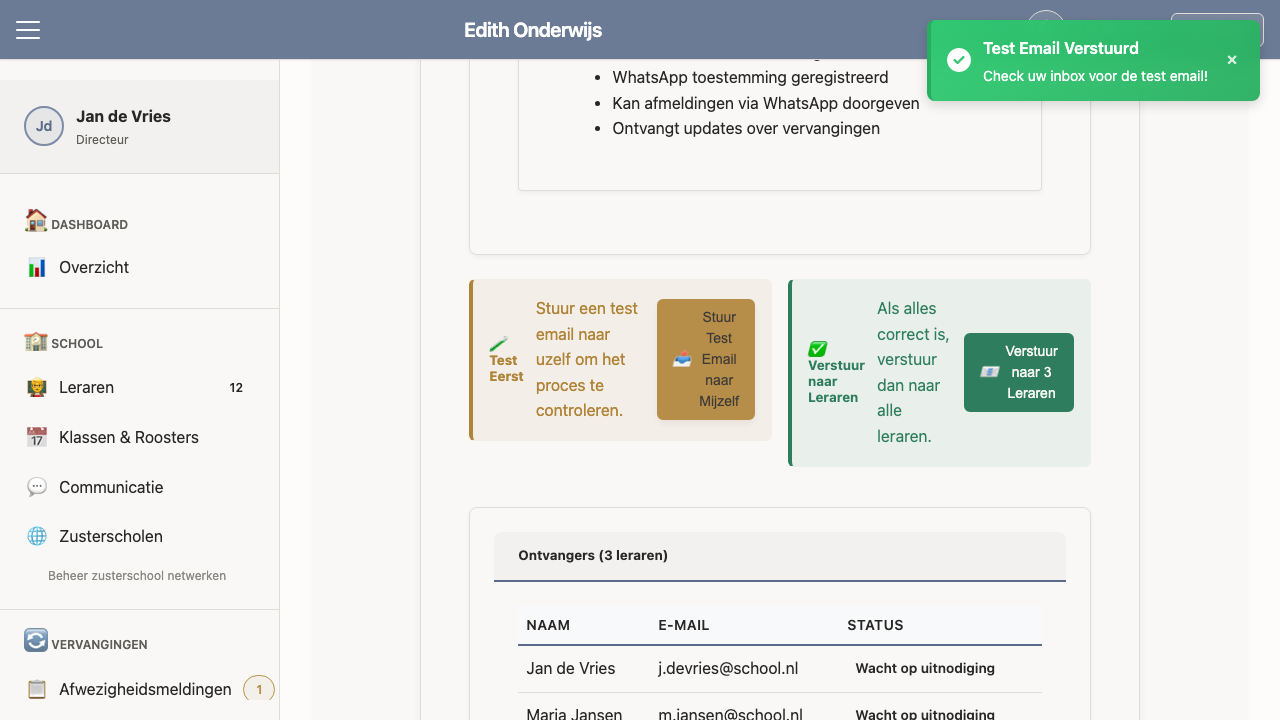This screenshot has width=1280, height=720.
Task: Click the Ontvangers (3 leraren) heading
Action: [x=593, y=555]
